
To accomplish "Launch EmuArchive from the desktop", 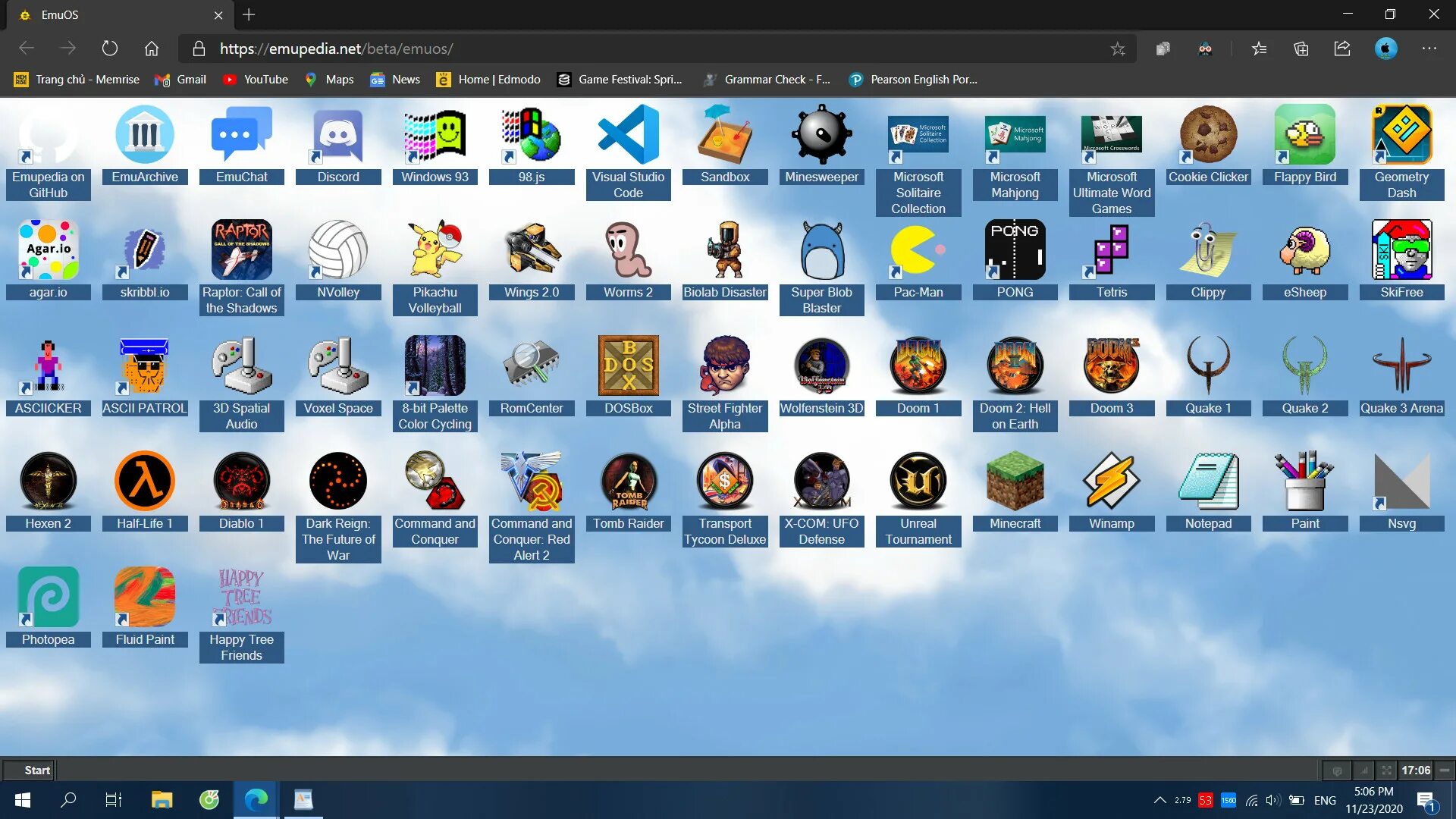I will pyautogui.click(x=145, y=144).
